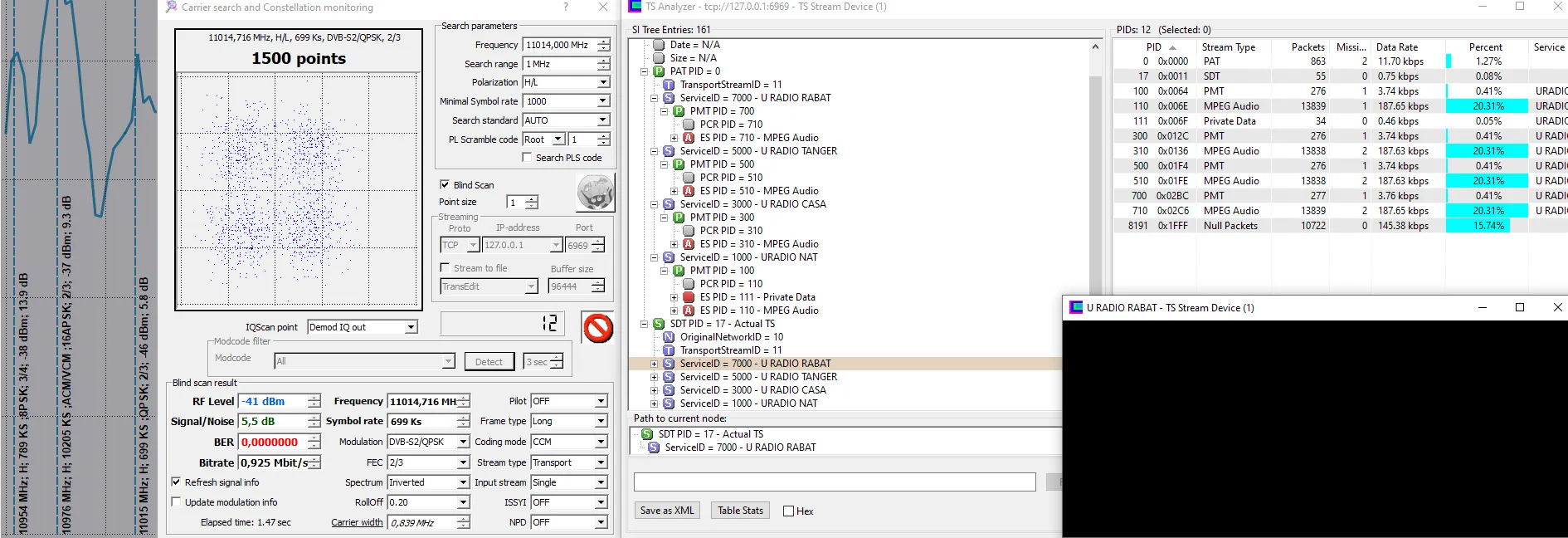
Task: Click the Table Stats button
Action: [x=740, y=511]
